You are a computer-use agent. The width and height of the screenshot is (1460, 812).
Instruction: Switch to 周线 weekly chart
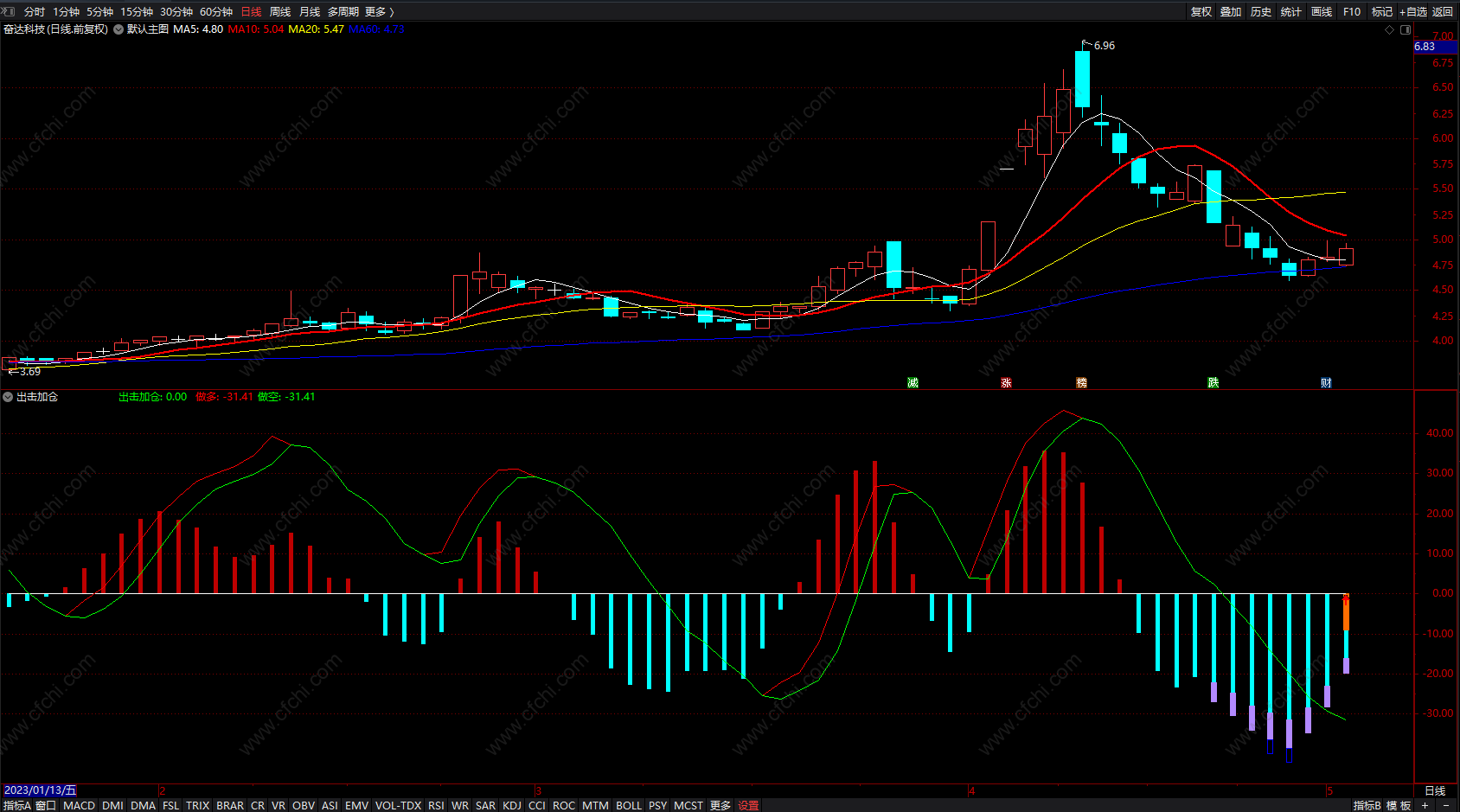(x=280, y=11)
